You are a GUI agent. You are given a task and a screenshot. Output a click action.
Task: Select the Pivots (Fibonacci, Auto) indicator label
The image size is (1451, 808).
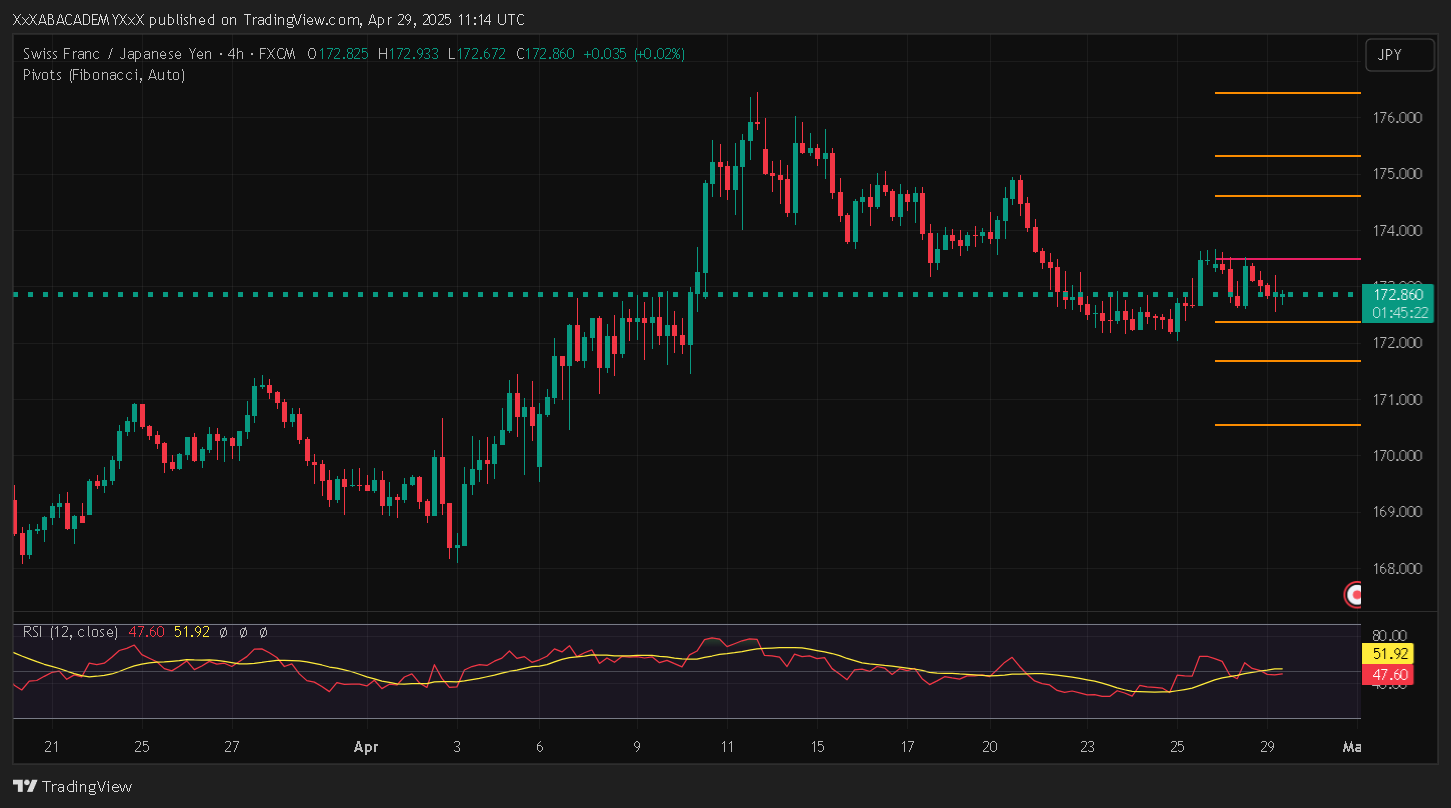click(x=103, y=74)
